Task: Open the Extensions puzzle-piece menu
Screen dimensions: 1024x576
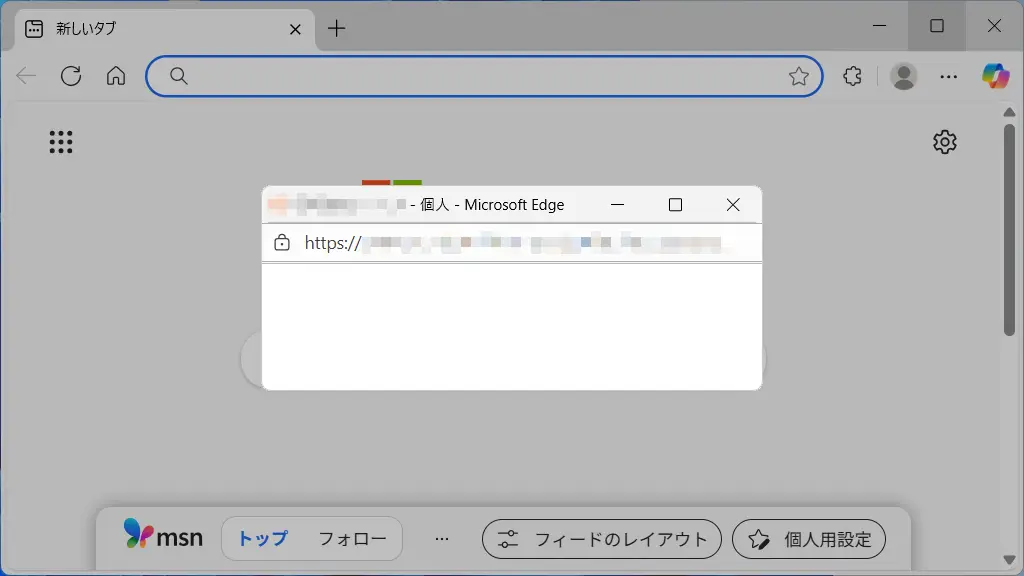Action: [x=852, y=76]
